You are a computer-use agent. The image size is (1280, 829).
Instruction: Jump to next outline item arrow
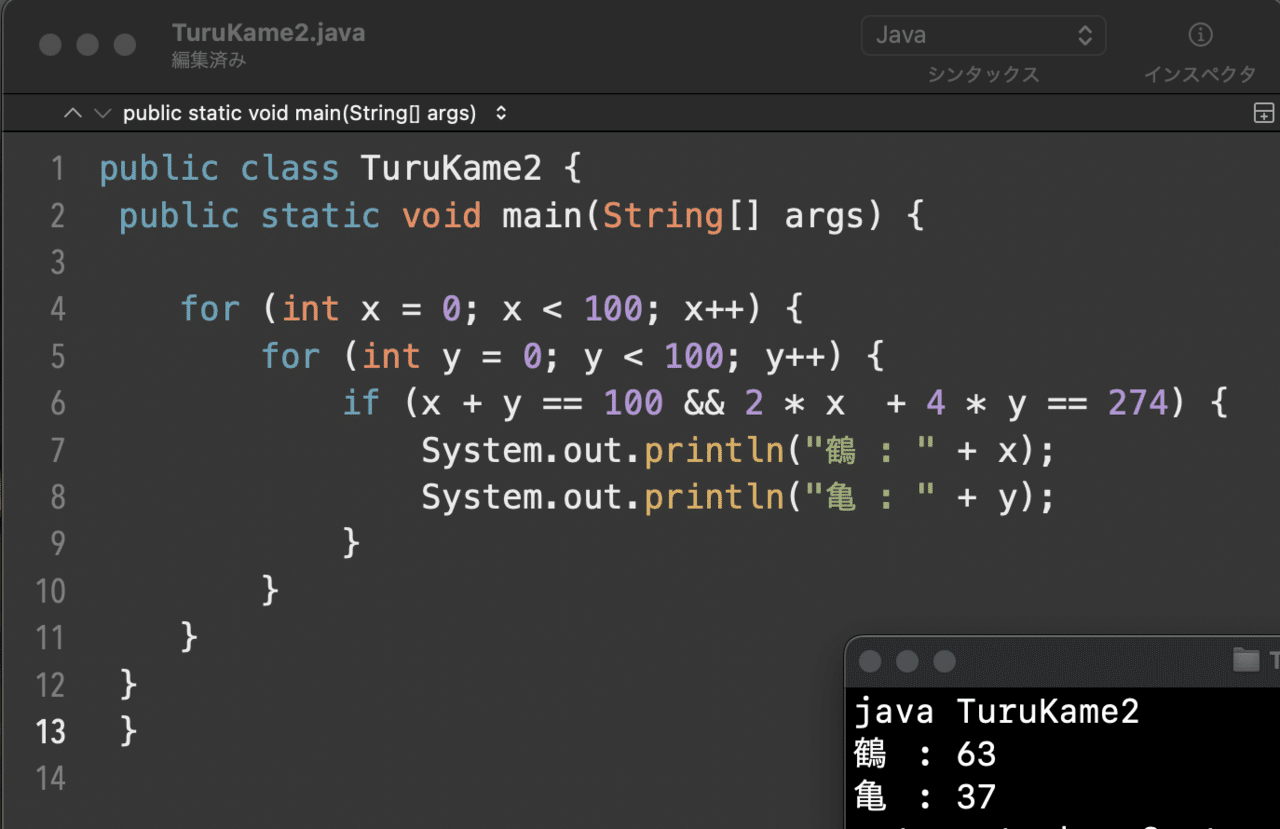click(101, 113)
